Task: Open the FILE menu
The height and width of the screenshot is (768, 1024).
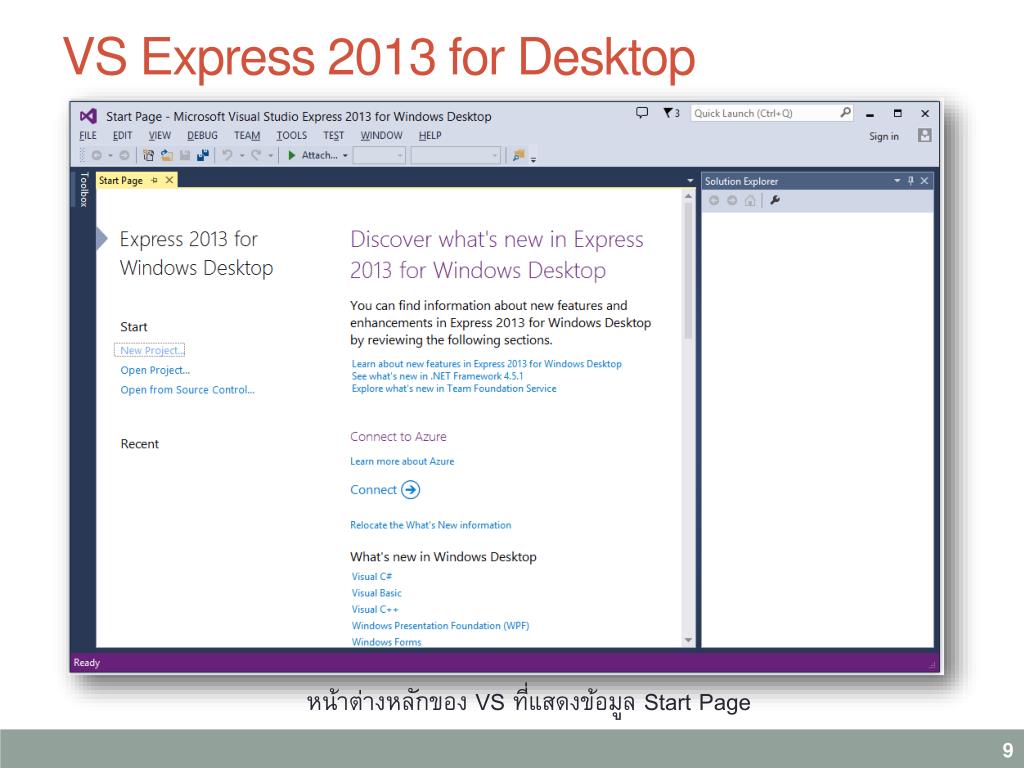Action: click(88, 135)
